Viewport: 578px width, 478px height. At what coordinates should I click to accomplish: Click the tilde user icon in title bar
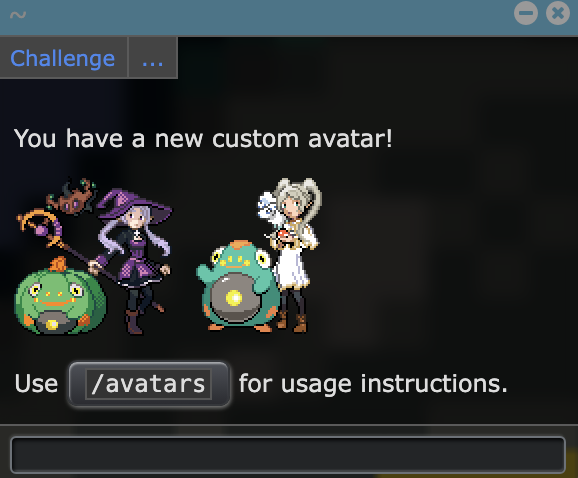(x=18, y=15)
